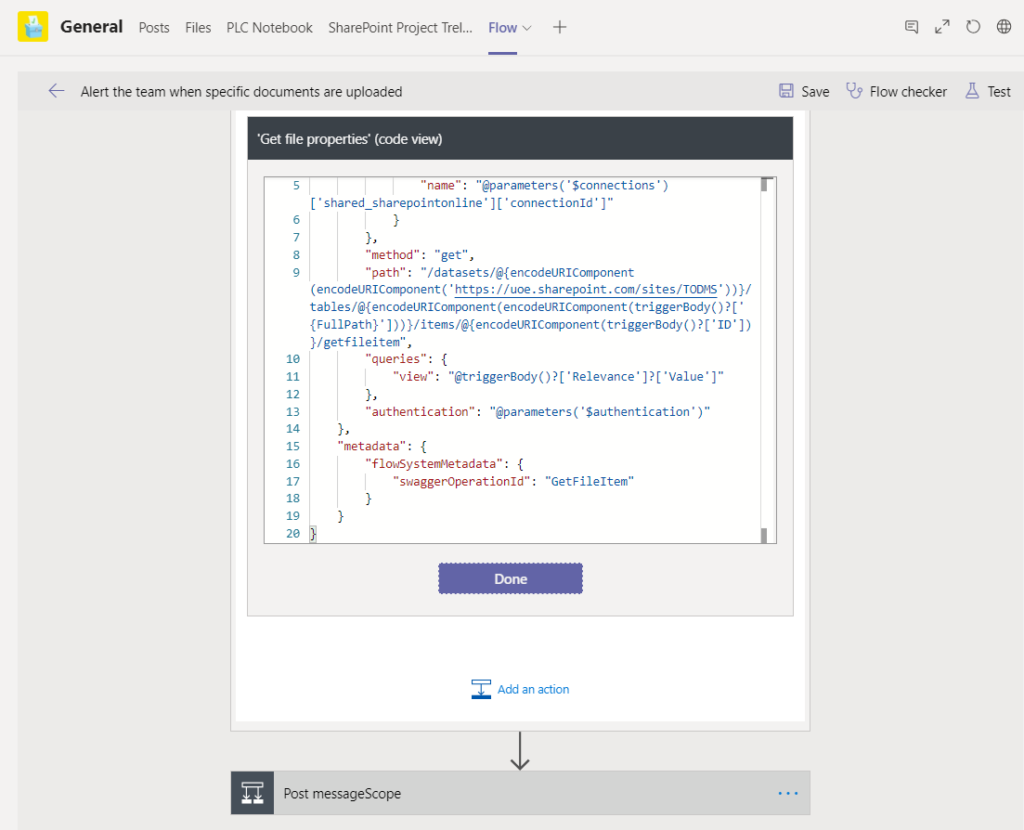The height and width of the screenshot is (830, 1024).
Task: Refresh the Flow tab content
Action: pos(972,27)
